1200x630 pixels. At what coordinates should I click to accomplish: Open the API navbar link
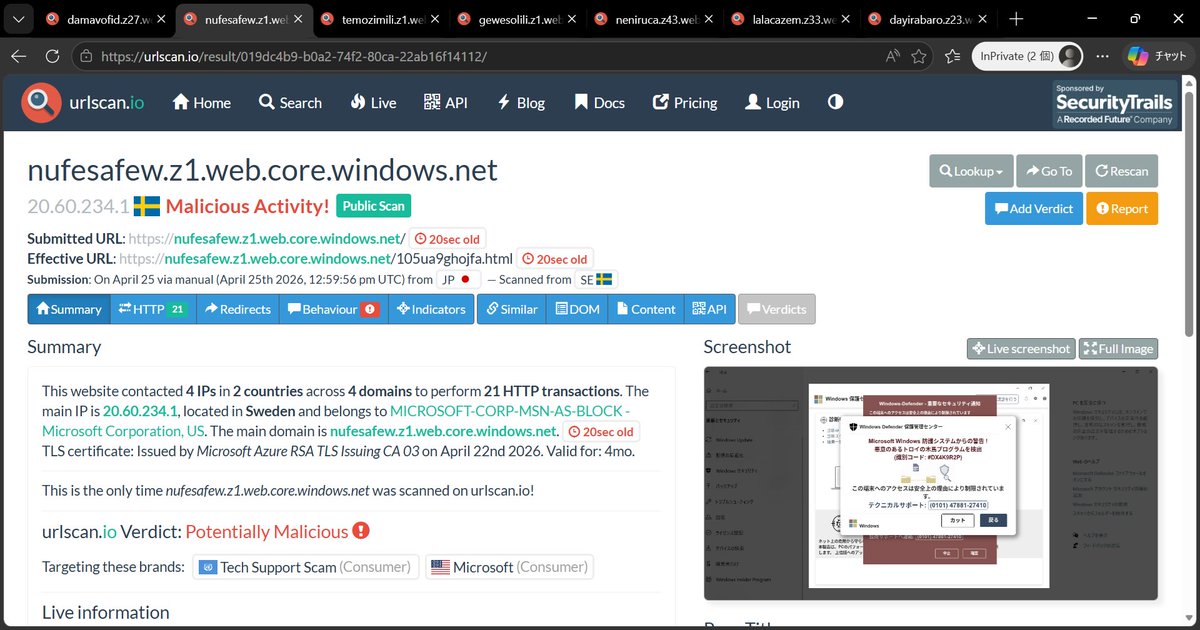coord(445,102)
